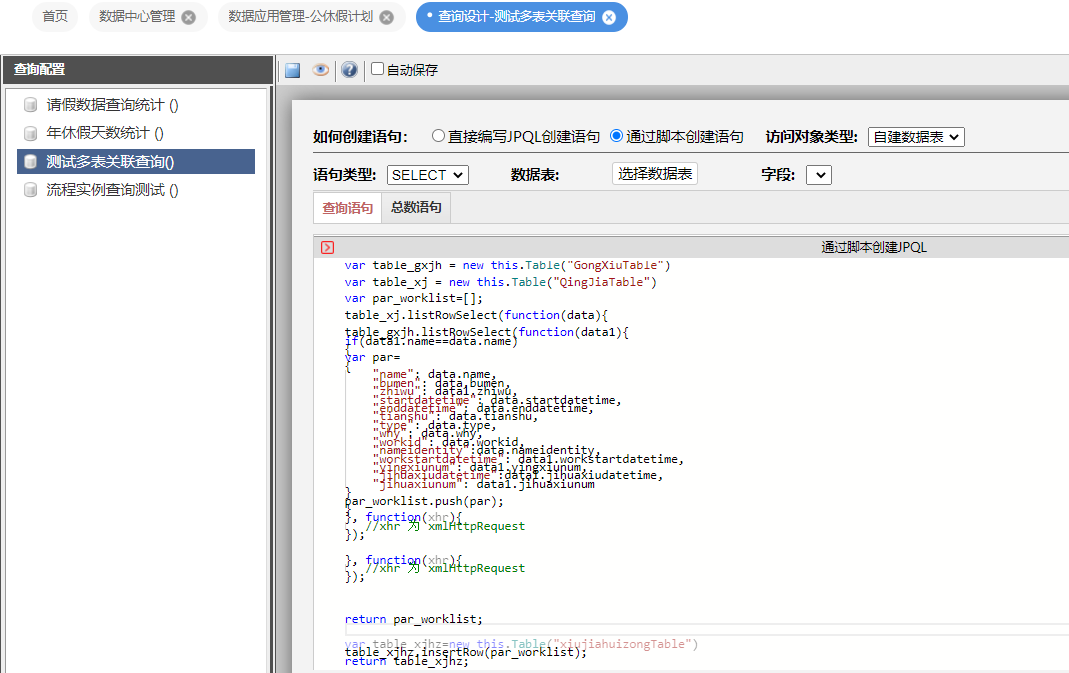This screenshot has width=1069, height=673.
Task: Switch to the 首页 tab
Action: [56, 17]
